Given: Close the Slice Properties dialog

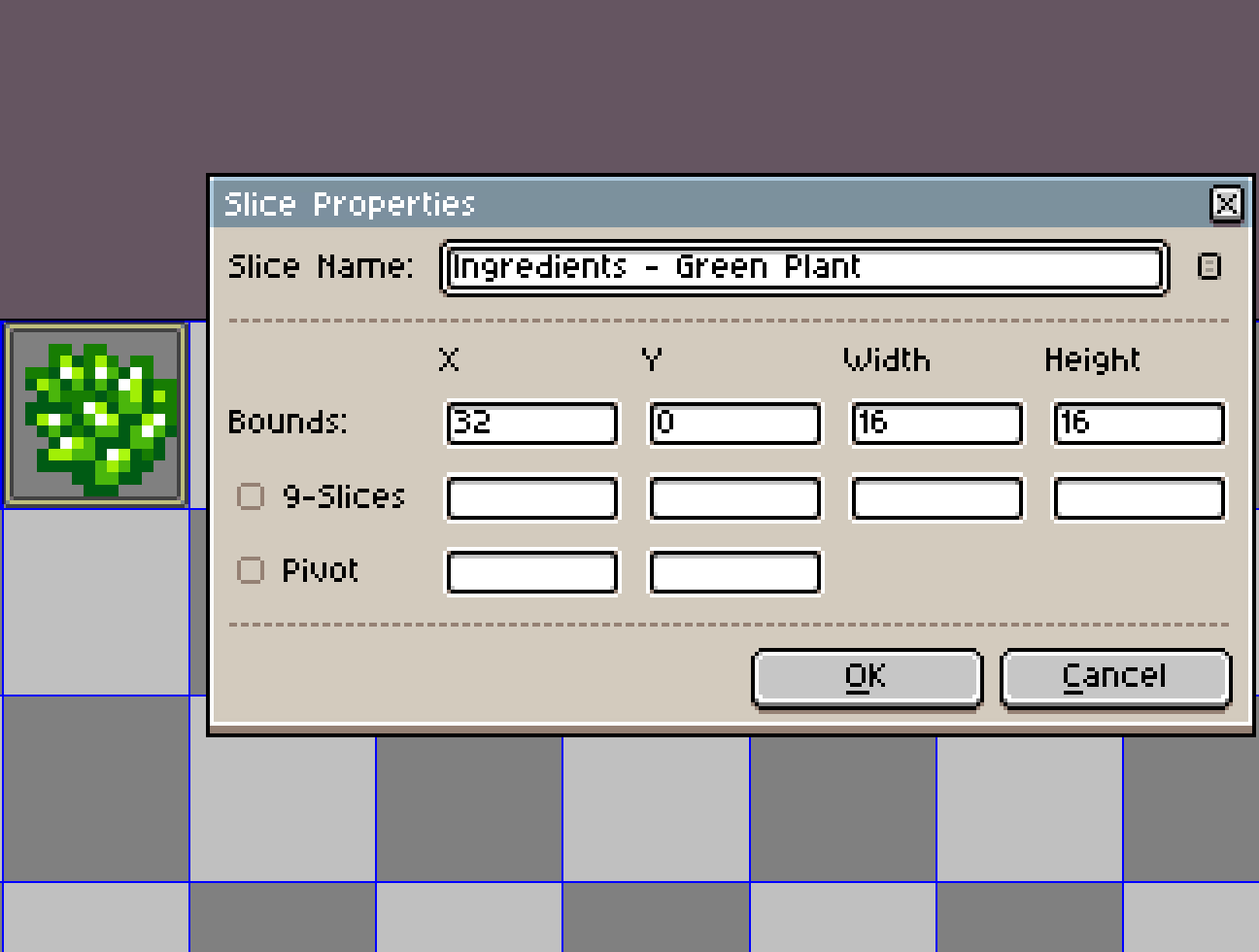Looking at the screenshot, I should pos(1226,204).
